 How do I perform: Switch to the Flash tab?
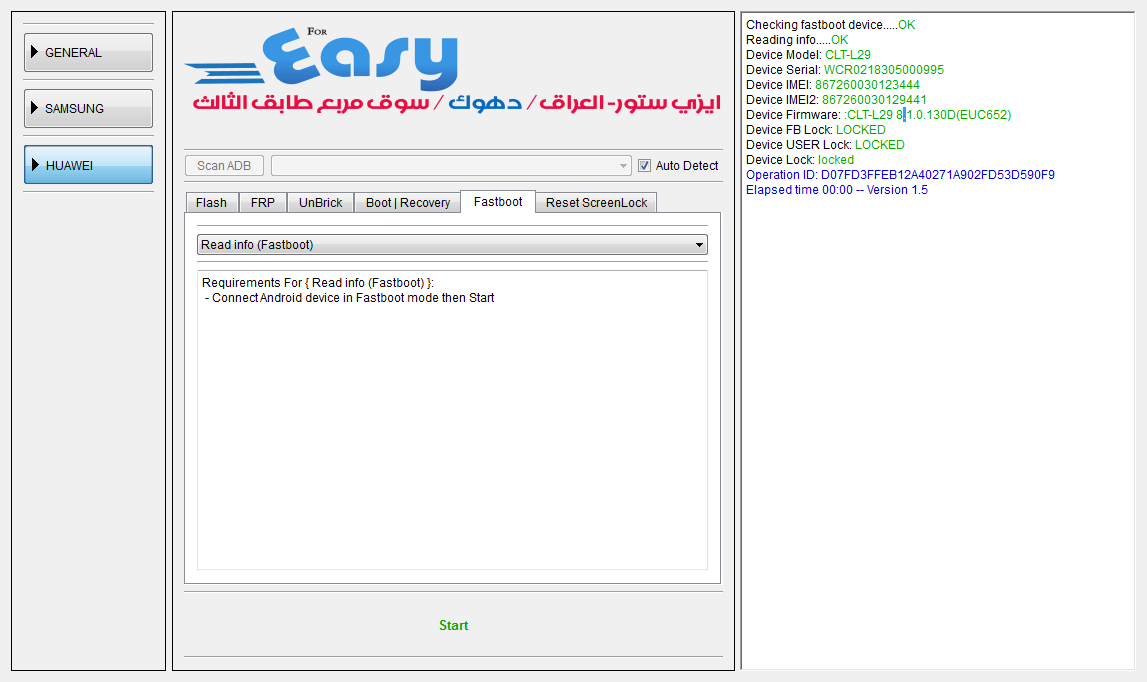click(x=211, y=203)
